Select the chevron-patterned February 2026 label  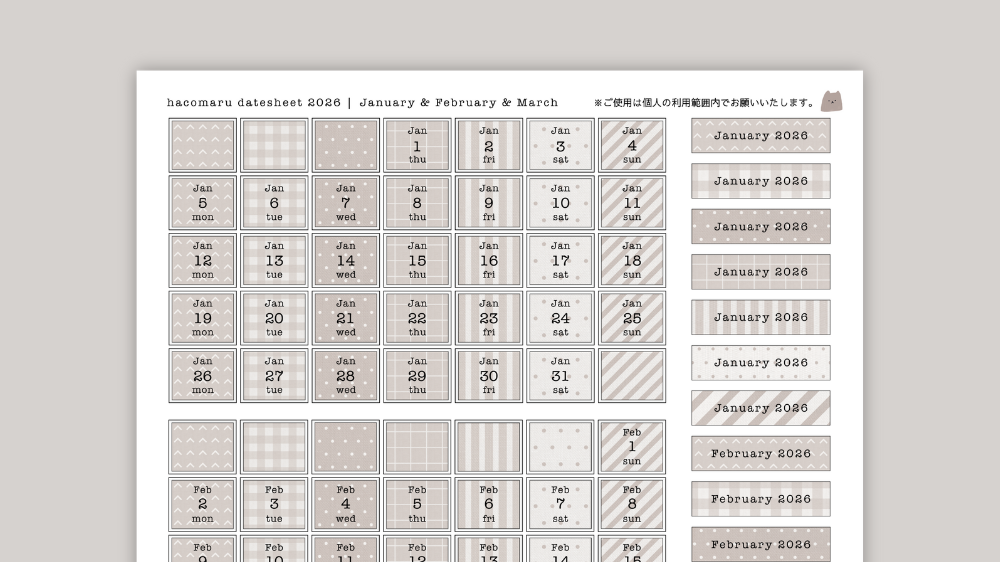tap(760, 453)
